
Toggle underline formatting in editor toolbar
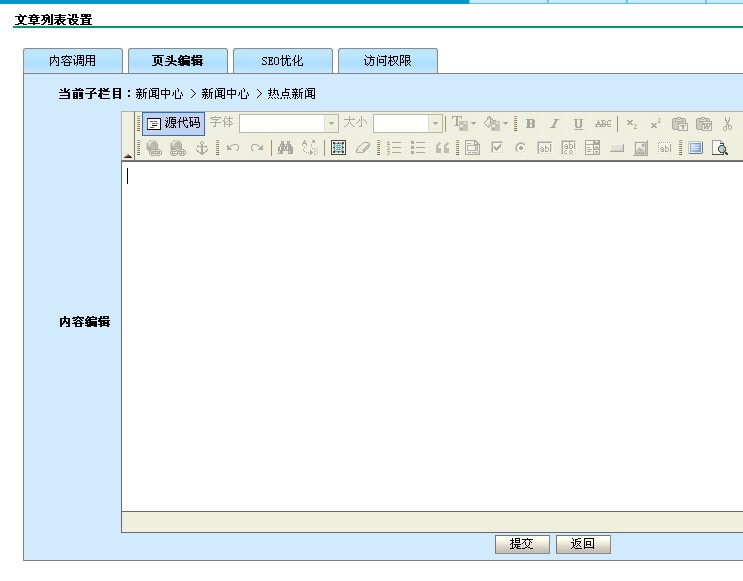click(578, 124)
